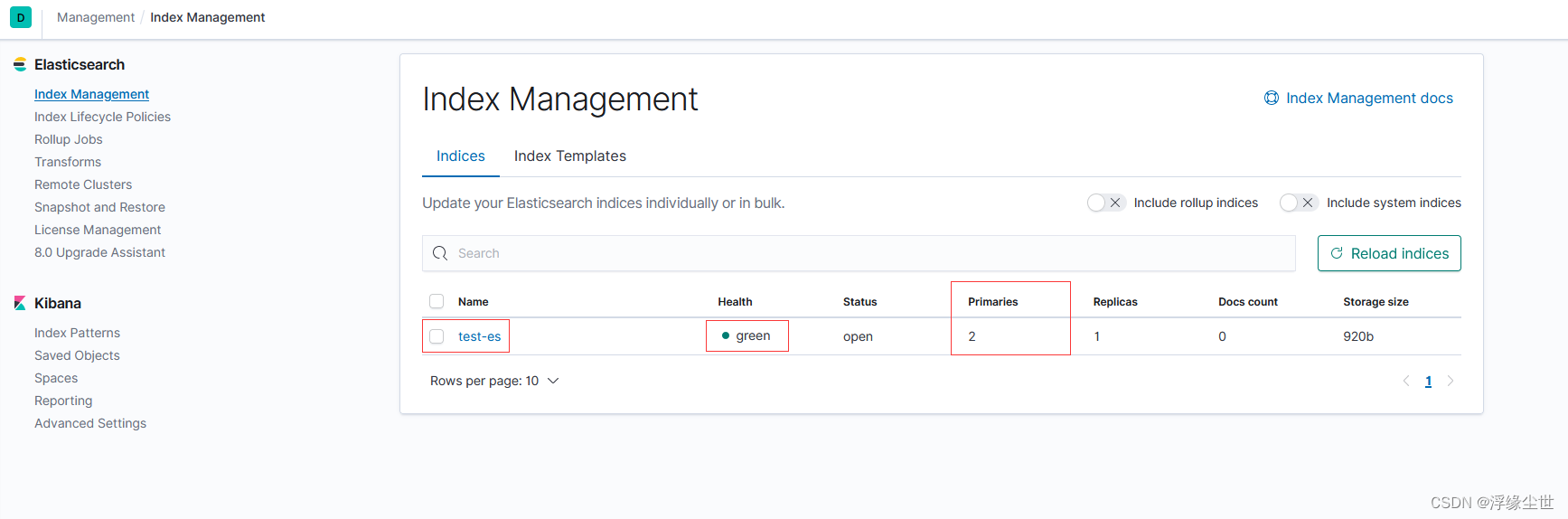Open License Management

point(98,230)
